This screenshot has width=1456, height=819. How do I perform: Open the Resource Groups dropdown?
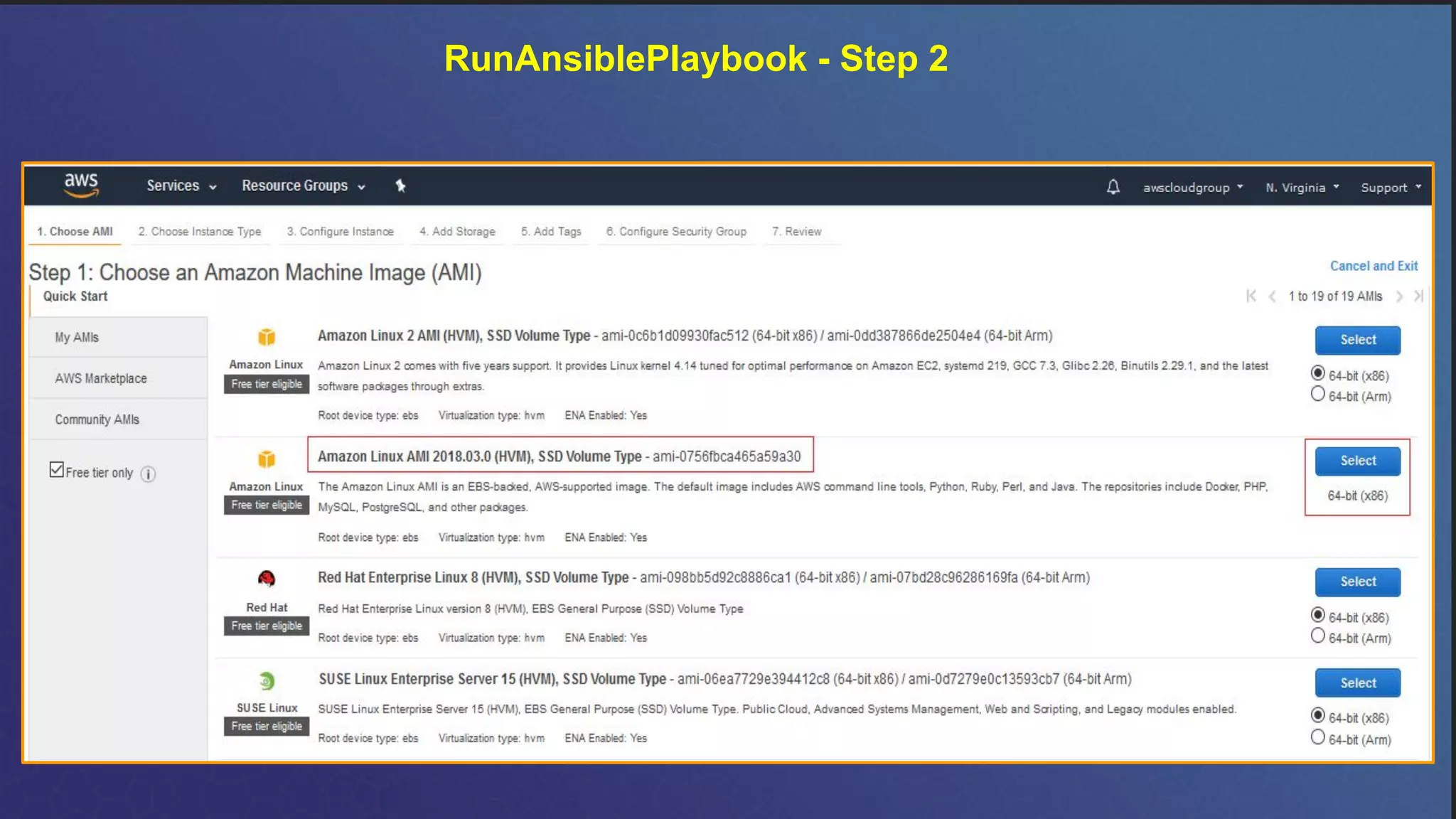pos(304,186)
